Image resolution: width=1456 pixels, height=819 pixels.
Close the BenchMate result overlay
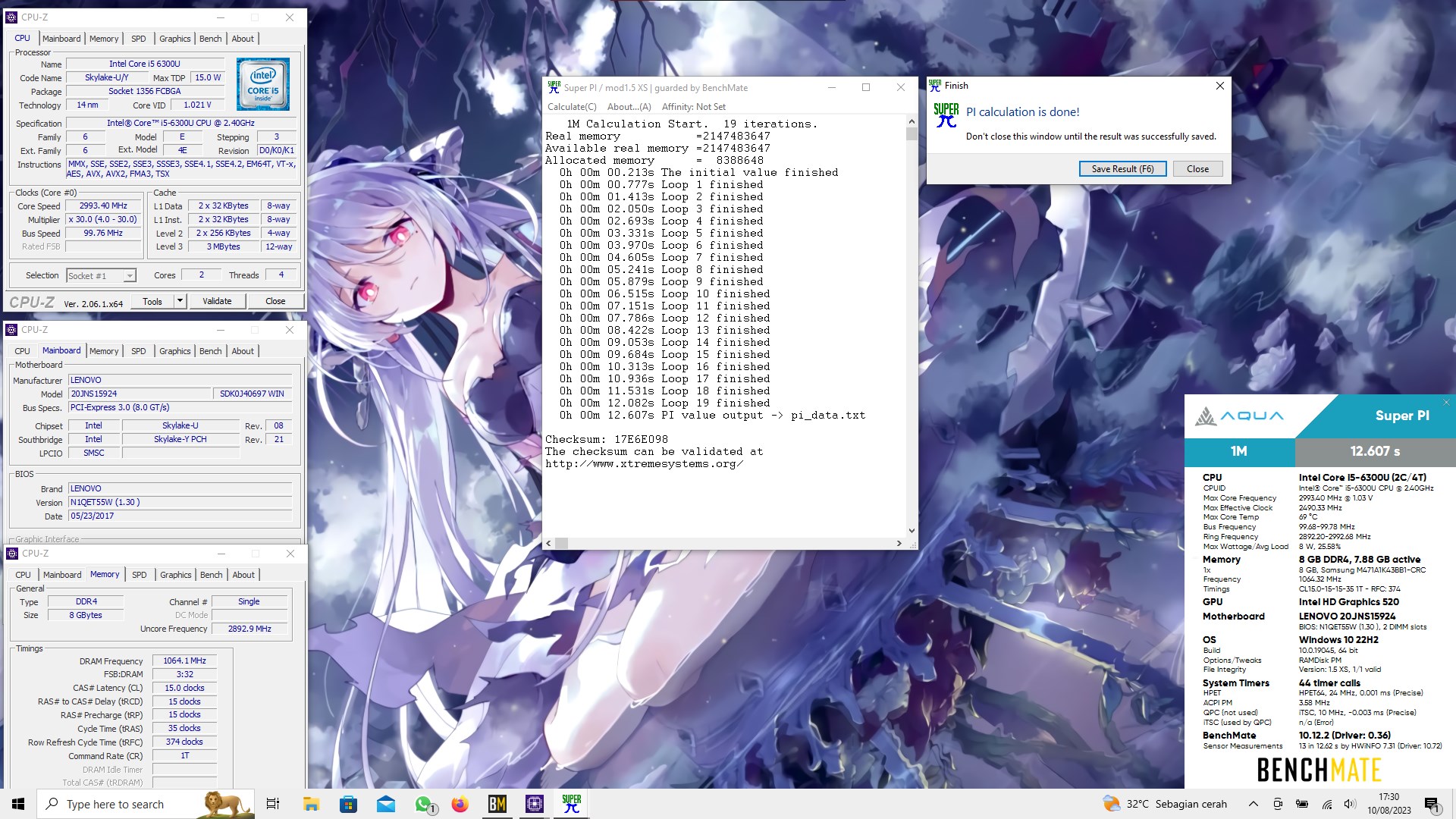click(1446, 402)
